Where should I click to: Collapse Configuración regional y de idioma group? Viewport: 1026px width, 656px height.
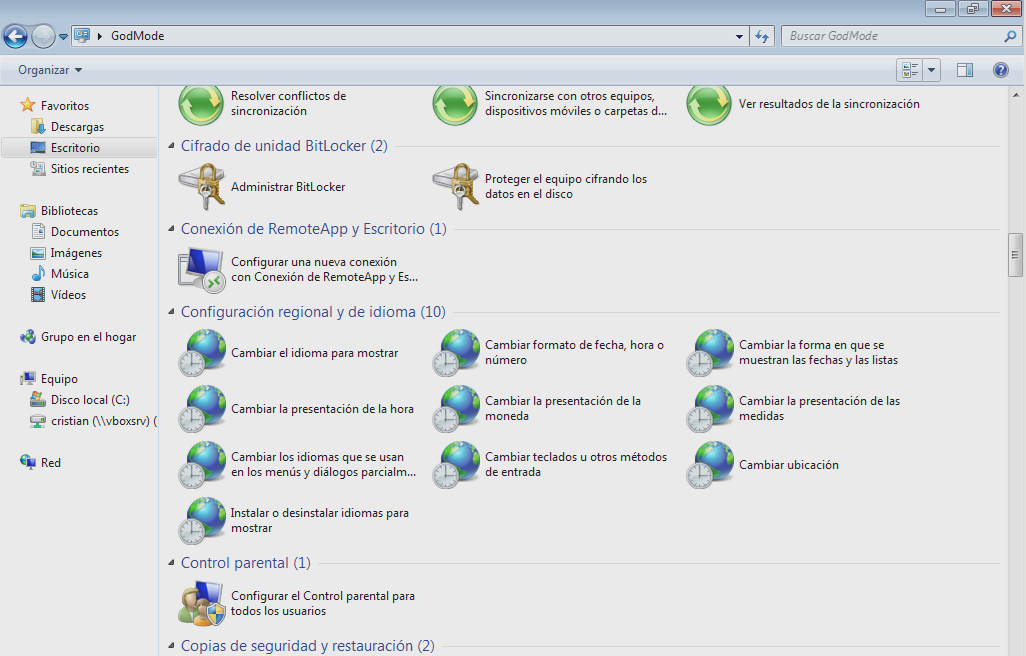coord(171,312)
